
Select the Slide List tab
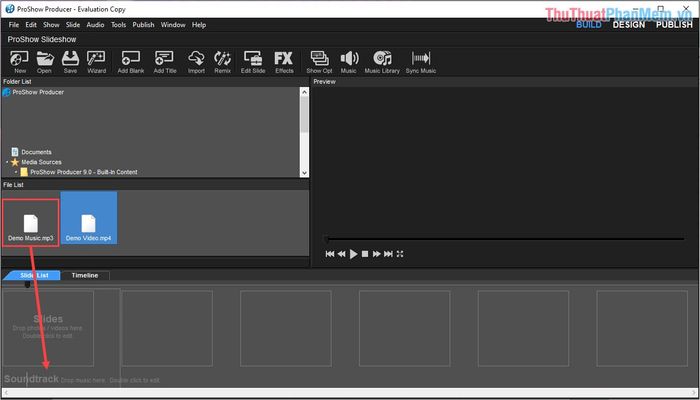(32, 275)
